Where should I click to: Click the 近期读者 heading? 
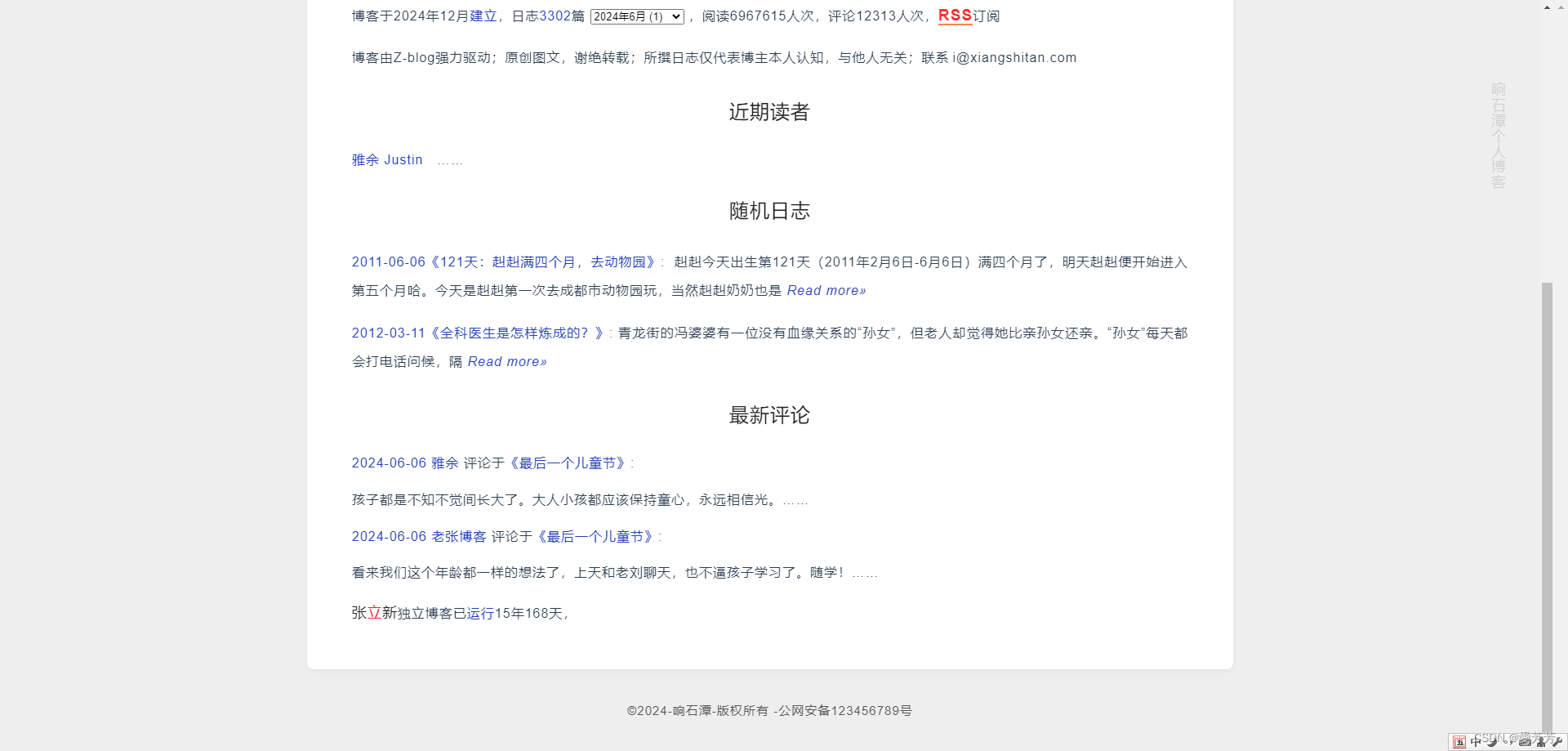[x=769, y=112]
